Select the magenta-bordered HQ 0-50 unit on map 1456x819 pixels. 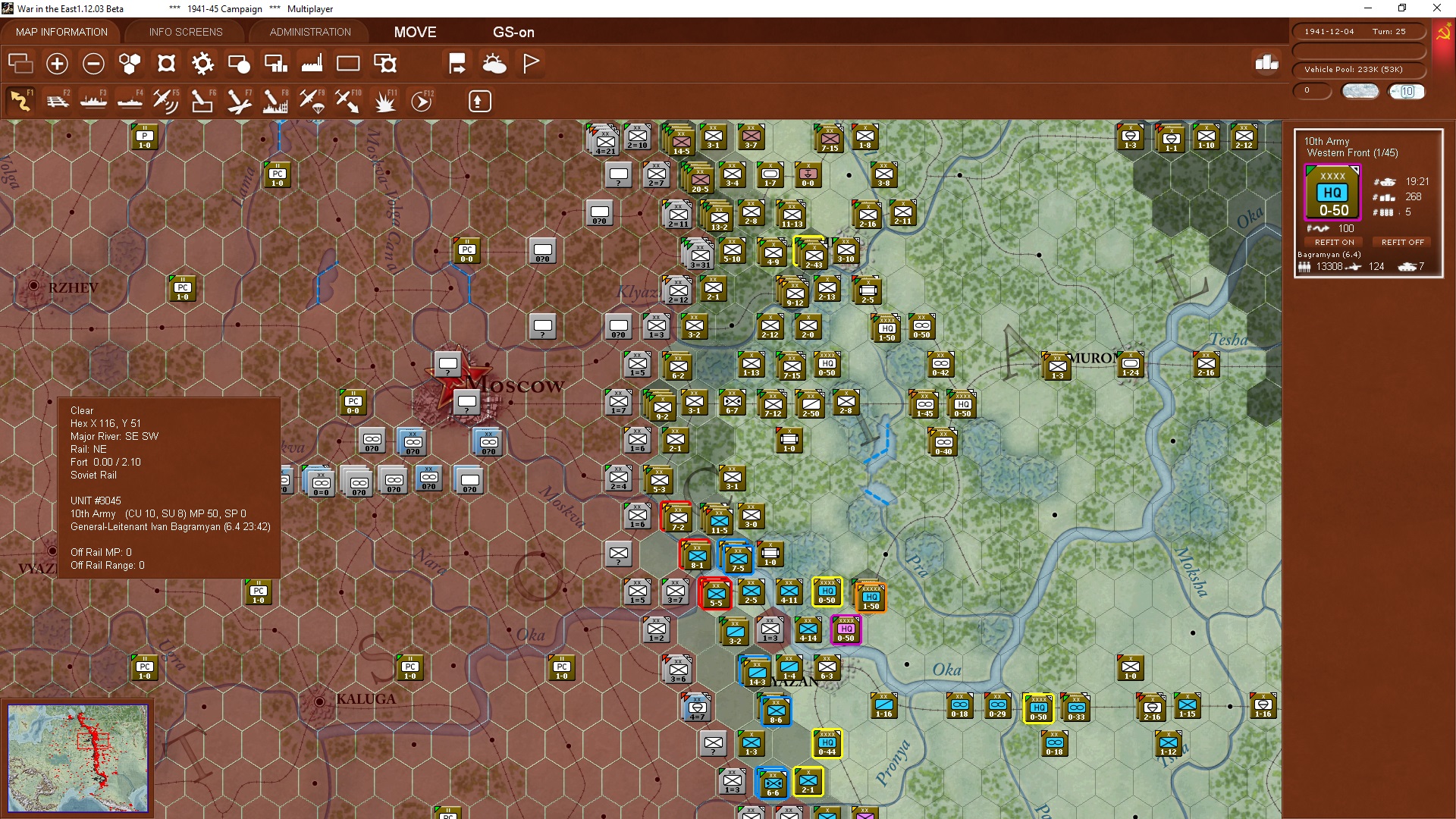click(846, 630)
